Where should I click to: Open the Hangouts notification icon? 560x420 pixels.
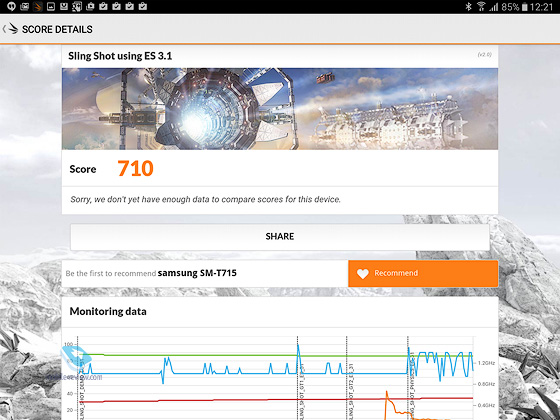[x=11, y=6]
